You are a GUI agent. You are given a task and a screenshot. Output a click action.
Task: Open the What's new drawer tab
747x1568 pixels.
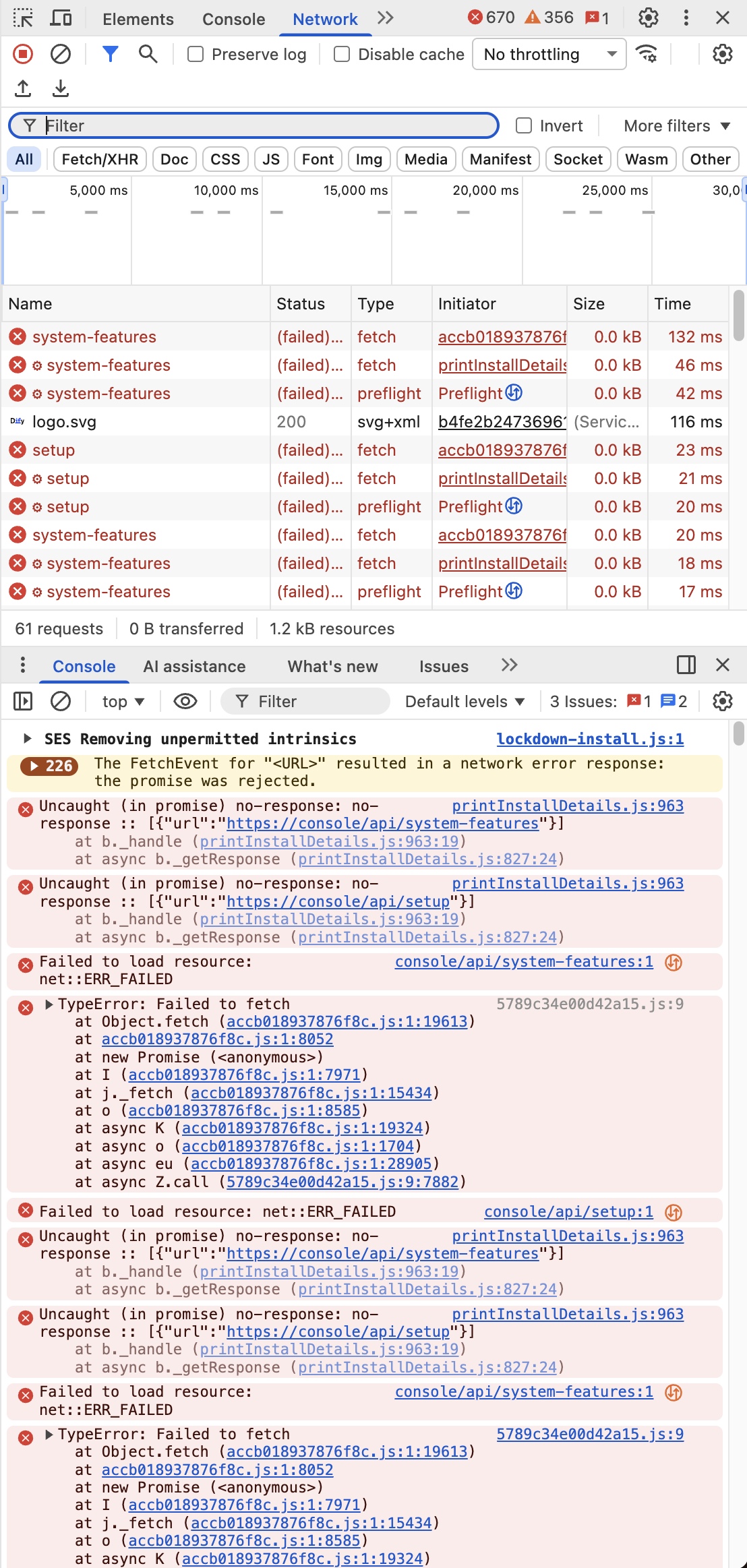(x=333, y=666)
